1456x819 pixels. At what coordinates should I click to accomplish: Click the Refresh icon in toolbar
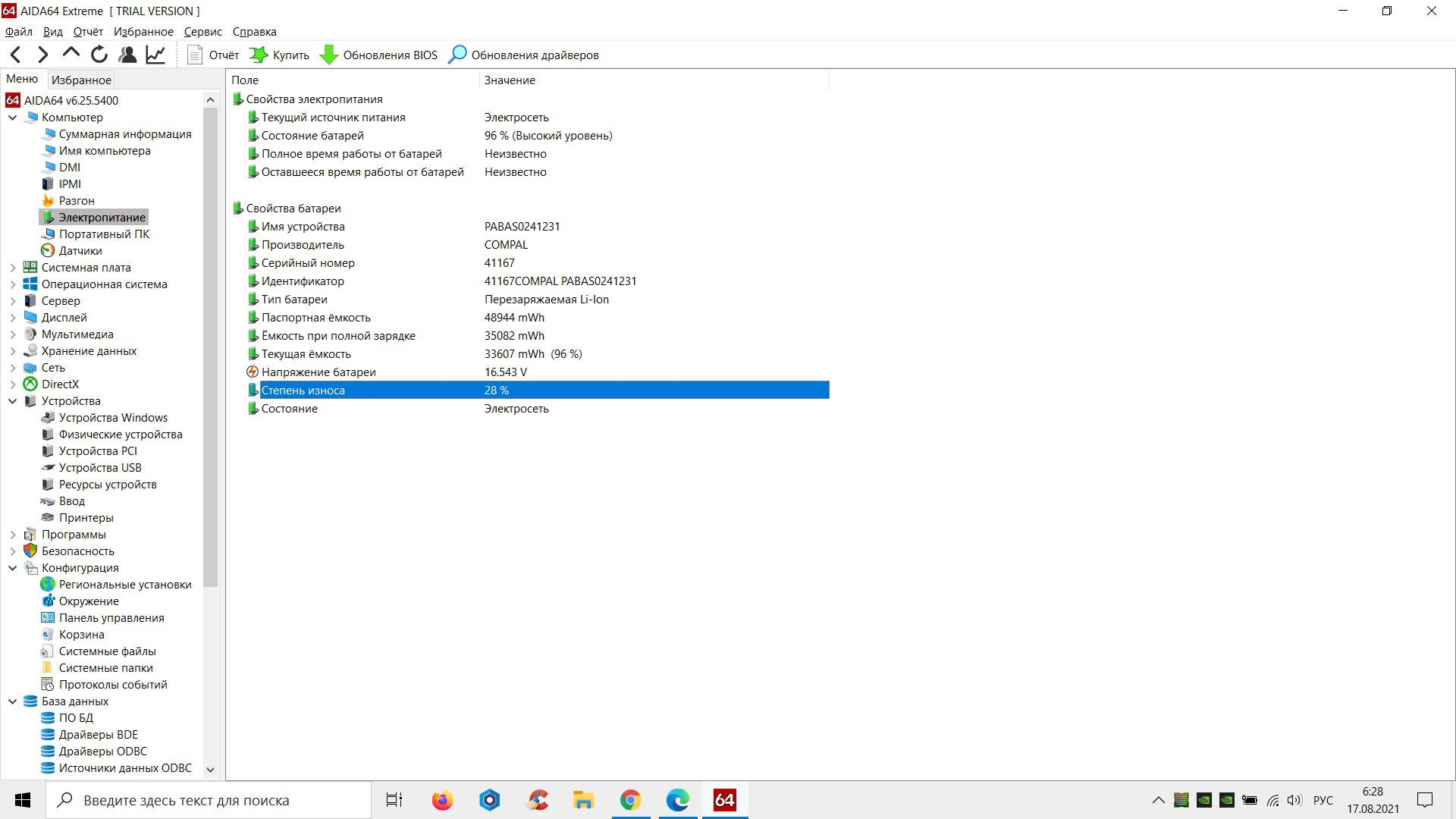pyautogui.click(x=99, y=55)
